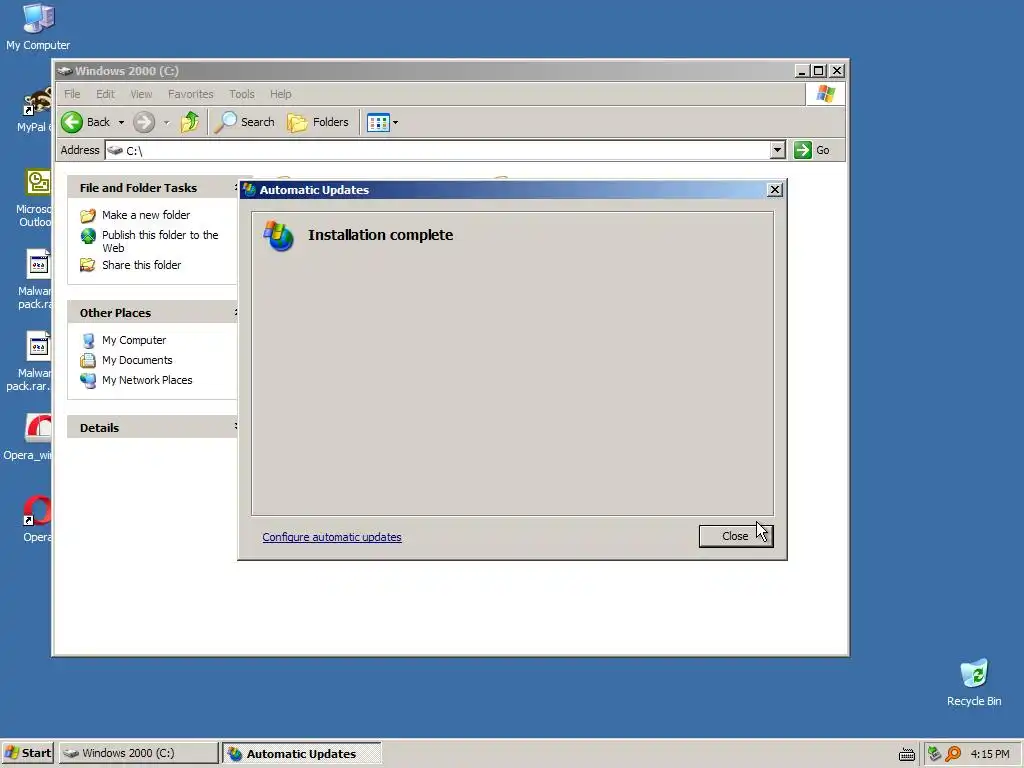Collapse the Other Places section
Viewport: 1024px width, 768px height.
235,313
